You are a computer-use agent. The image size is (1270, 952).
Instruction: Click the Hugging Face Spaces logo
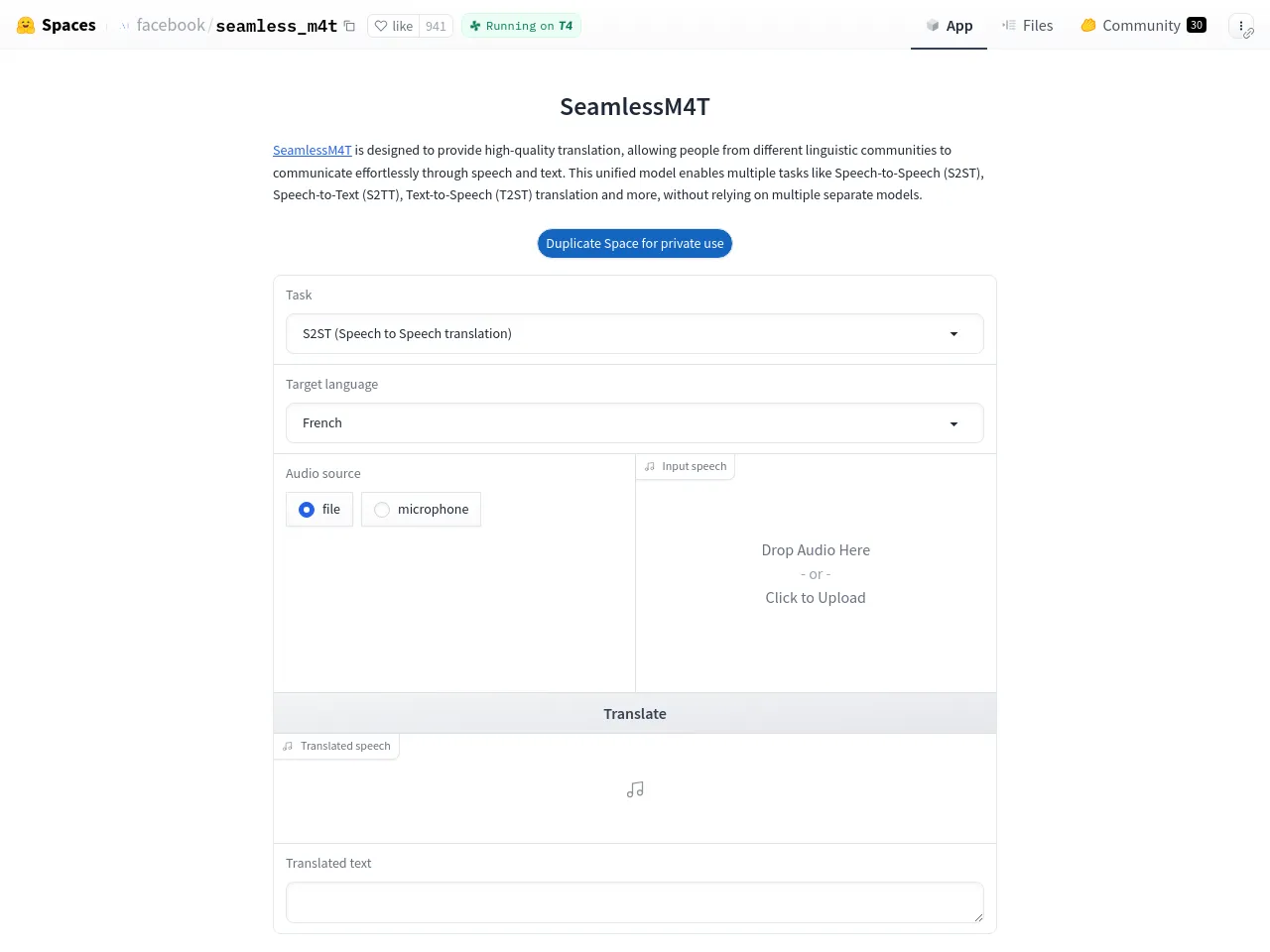26,26
